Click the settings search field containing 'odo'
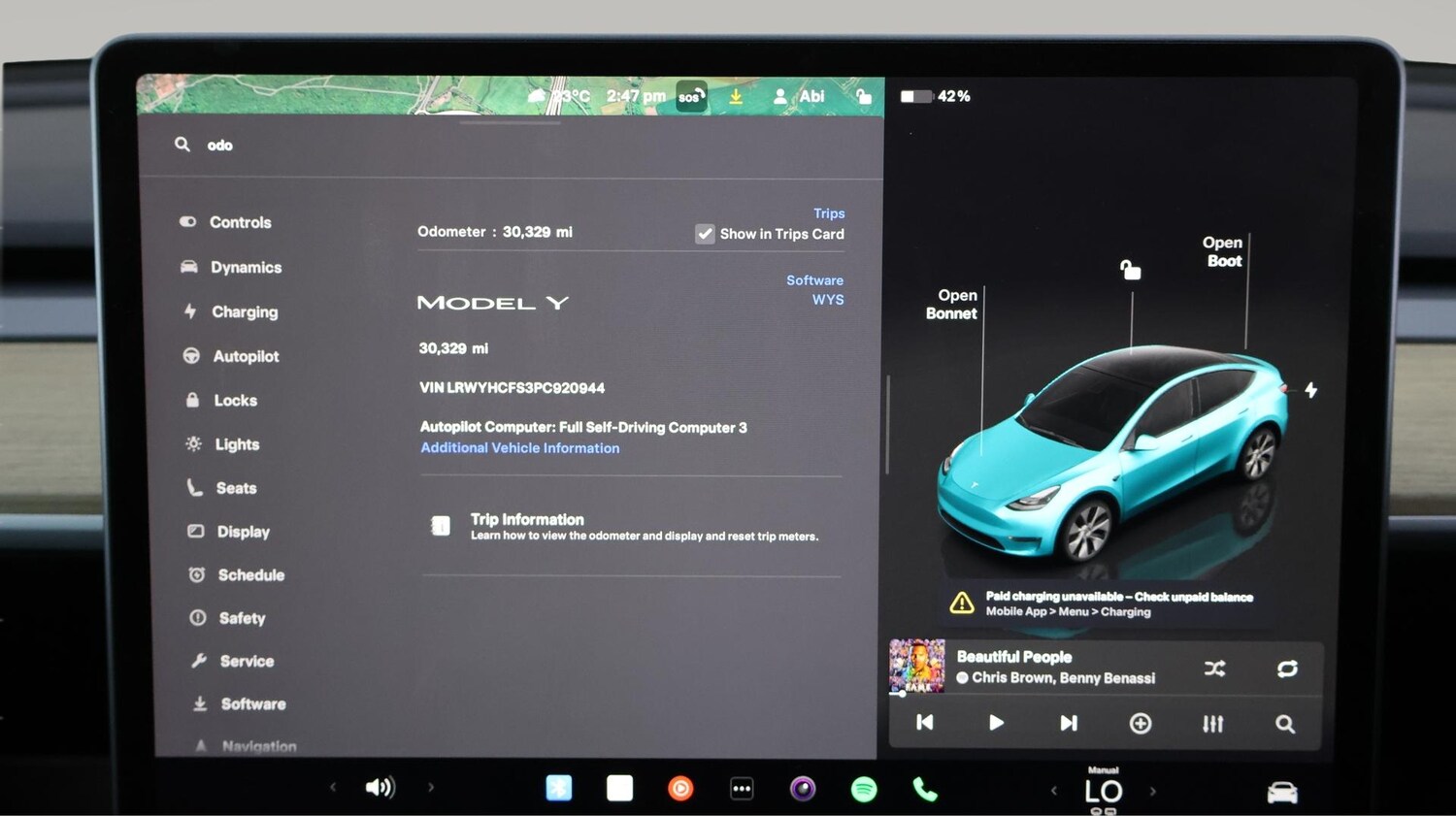This screenshot has height=816, width=1456. (x=511, y=145)
